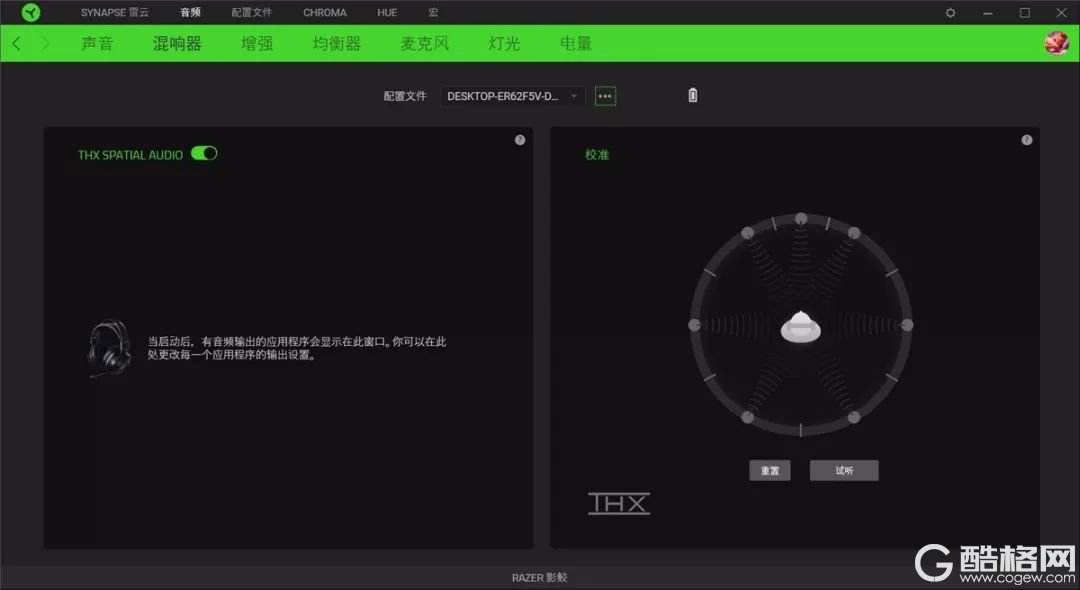Click the Razer logo icon
The width and height of the screenshot is (1080, 590).
pos(30,12)
